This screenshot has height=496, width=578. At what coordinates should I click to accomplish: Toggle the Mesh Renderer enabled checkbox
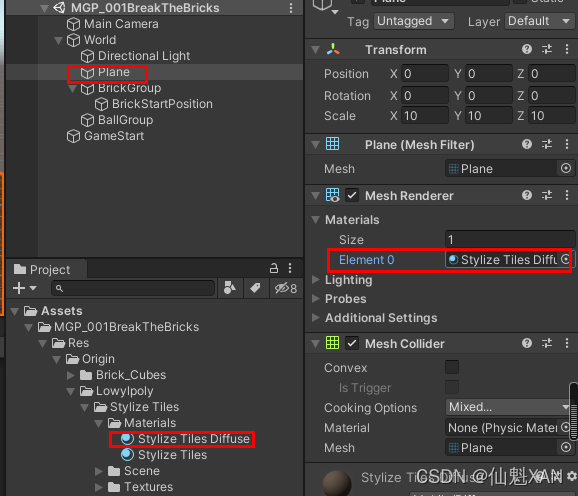352,195
